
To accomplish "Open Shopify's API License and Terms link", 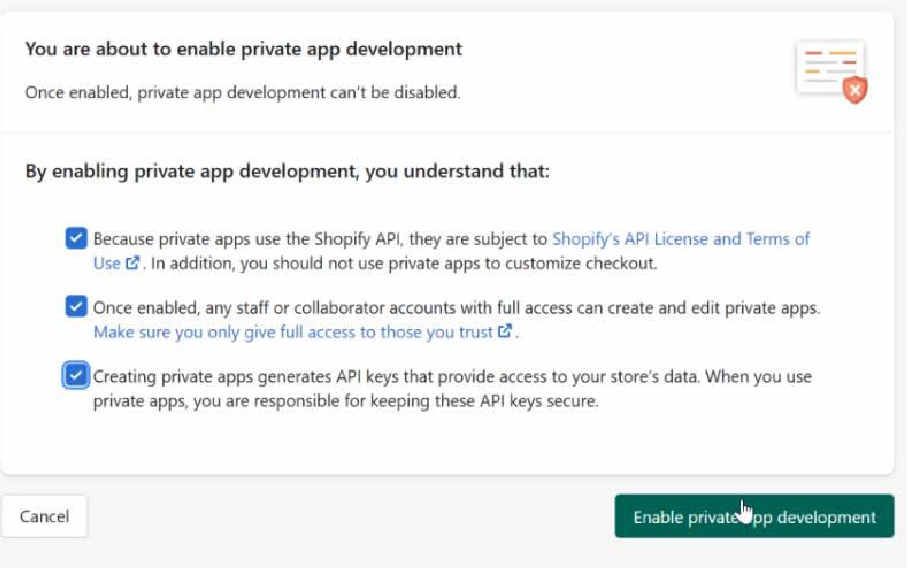I will (x=680, y=238).
